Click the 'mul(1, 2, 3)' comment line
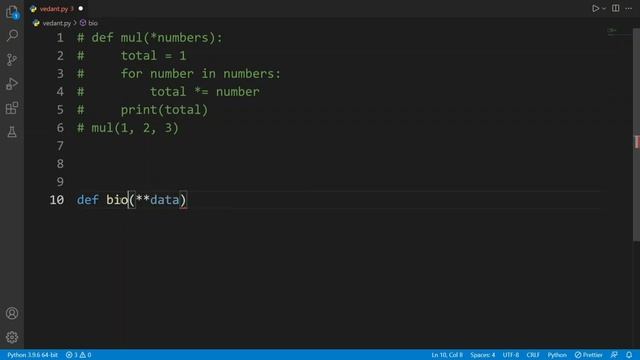Image resolution: width=640 pixels, height=360 pixels. (x=135, y=128)
